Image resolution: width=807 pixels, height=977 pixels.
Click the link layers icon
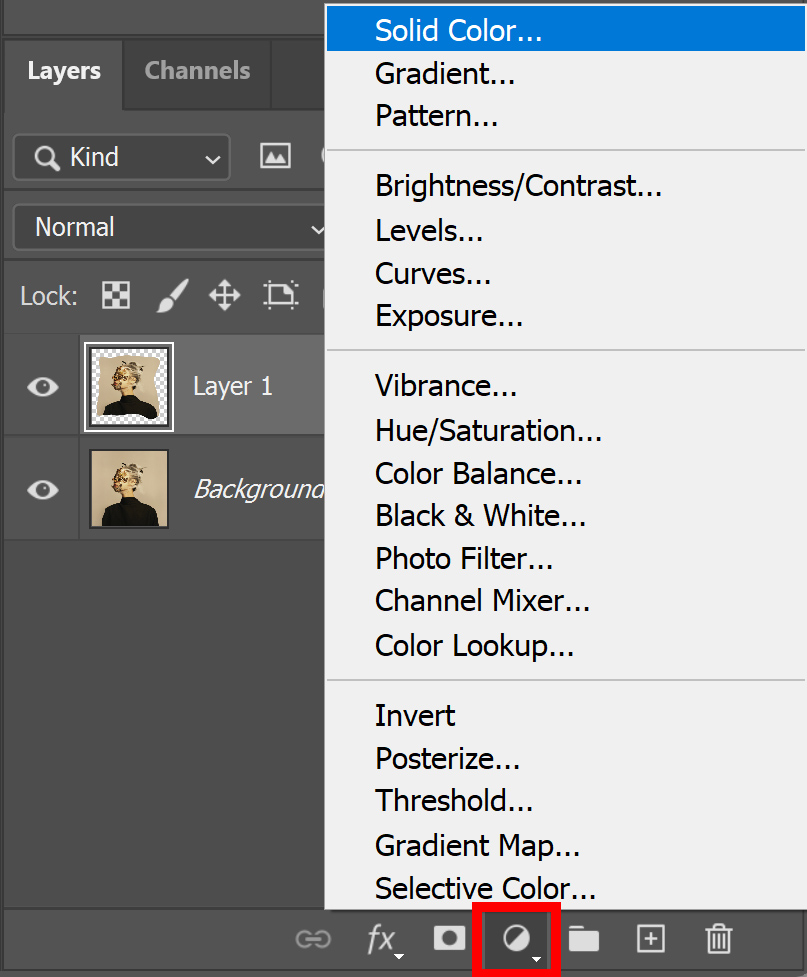click(312, 939)
